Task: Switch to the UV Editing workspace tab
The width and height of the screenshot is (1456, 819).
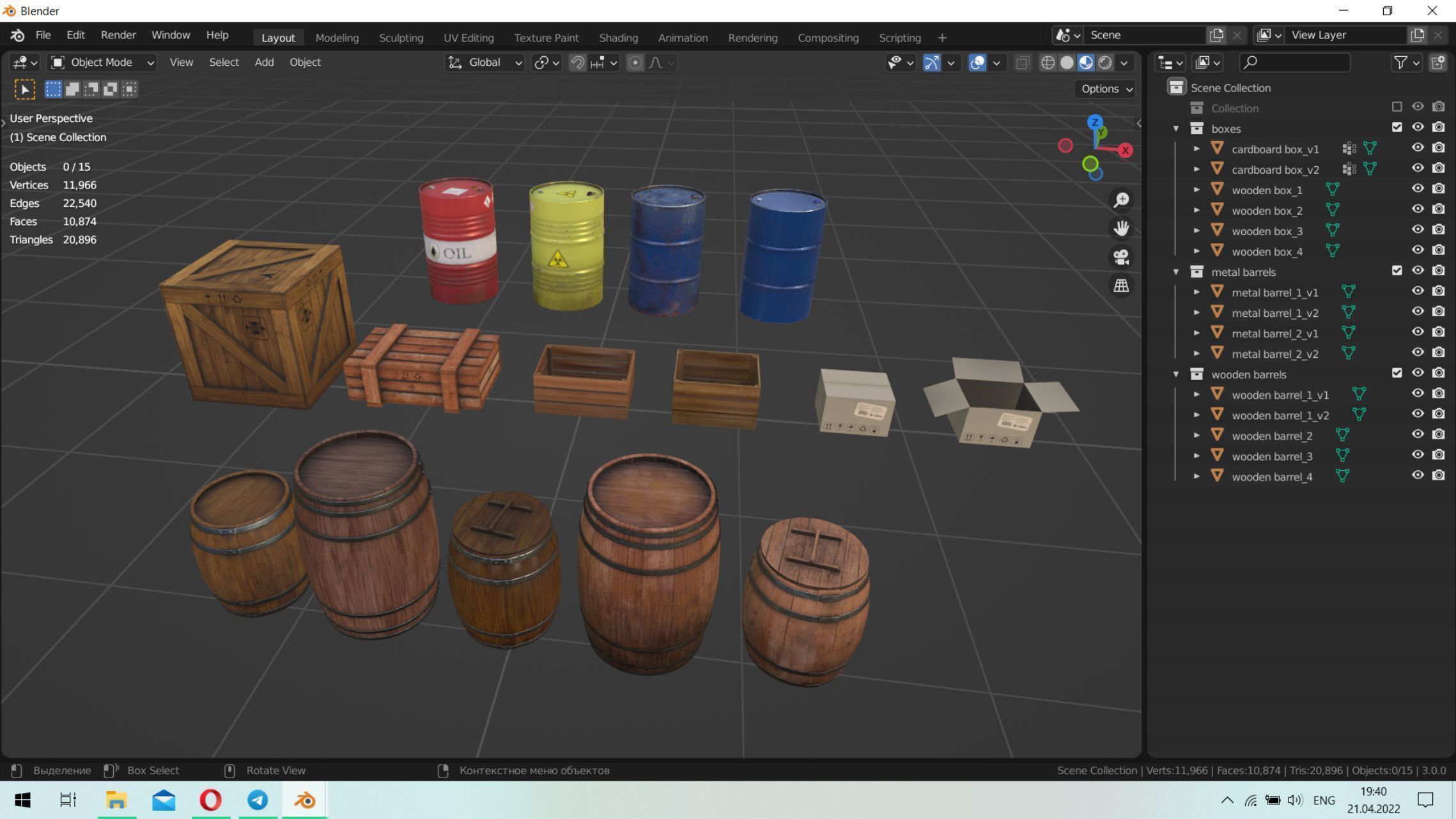Action: (x=469, y=38)
